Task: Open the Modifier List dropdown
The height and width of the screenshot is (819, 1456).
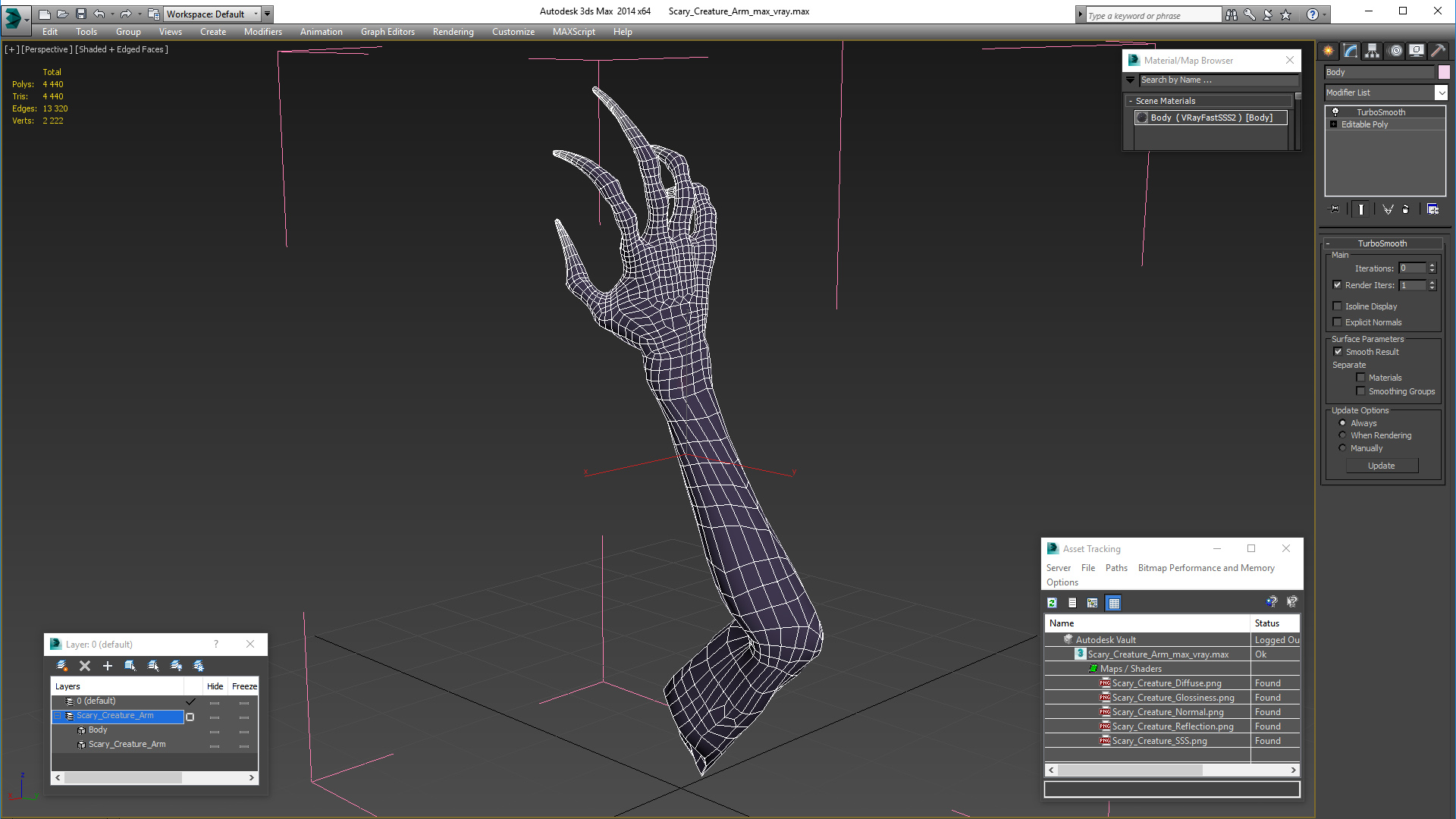Action: [x=1441, y=93]
